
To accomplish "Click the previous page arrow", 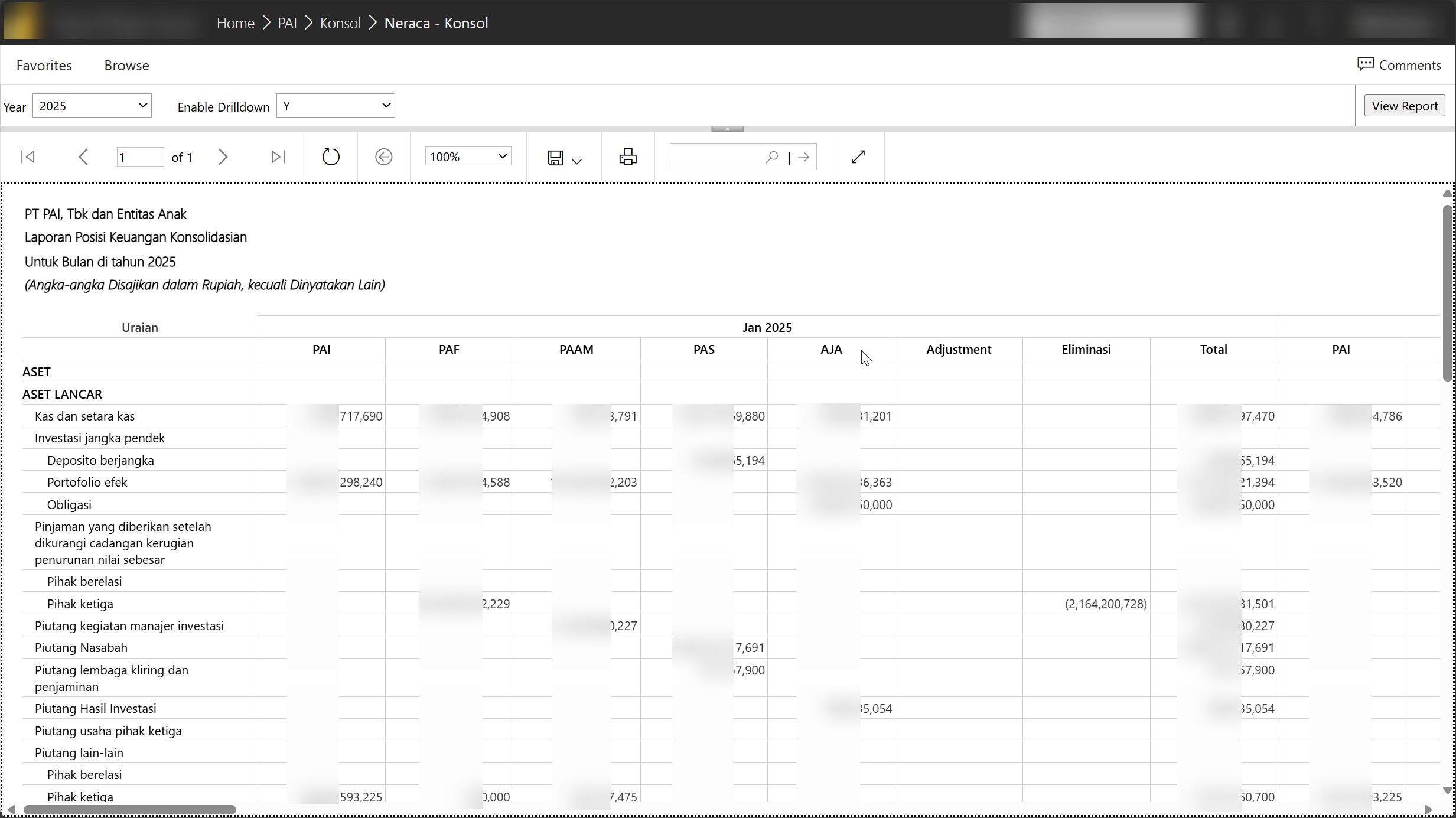I will pyautogui.click(x=83, y=157).
